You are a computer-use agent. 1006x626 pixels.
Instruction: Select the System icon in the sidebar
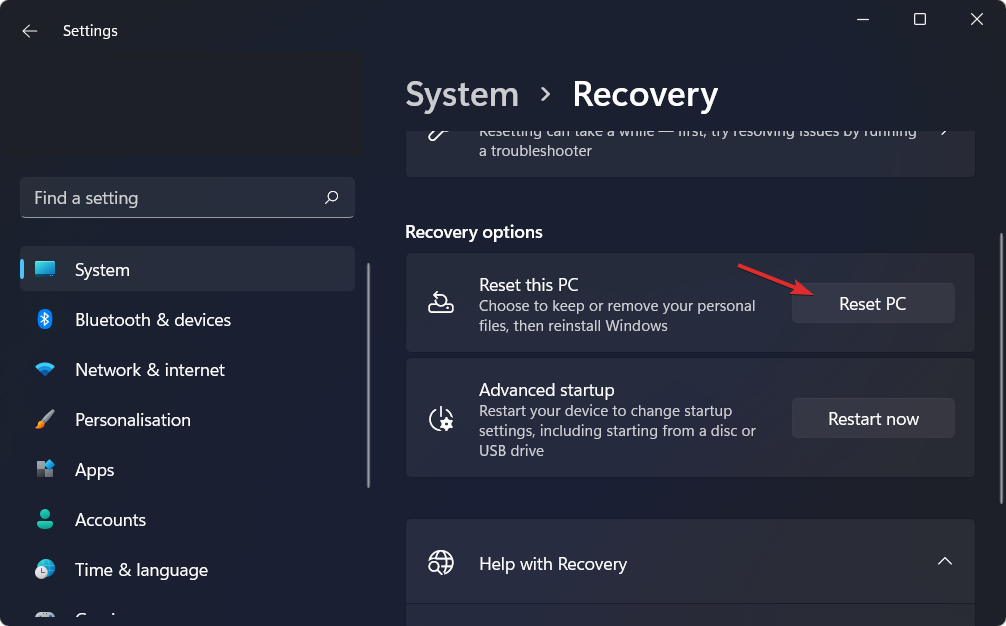[x=44, y=269]
